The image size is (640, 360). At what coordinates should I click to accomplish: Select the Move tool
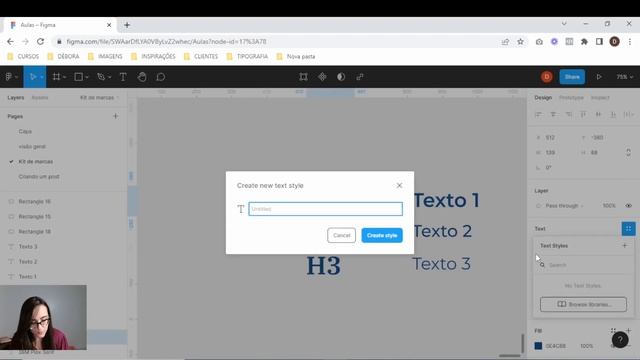tap(33, 77)
